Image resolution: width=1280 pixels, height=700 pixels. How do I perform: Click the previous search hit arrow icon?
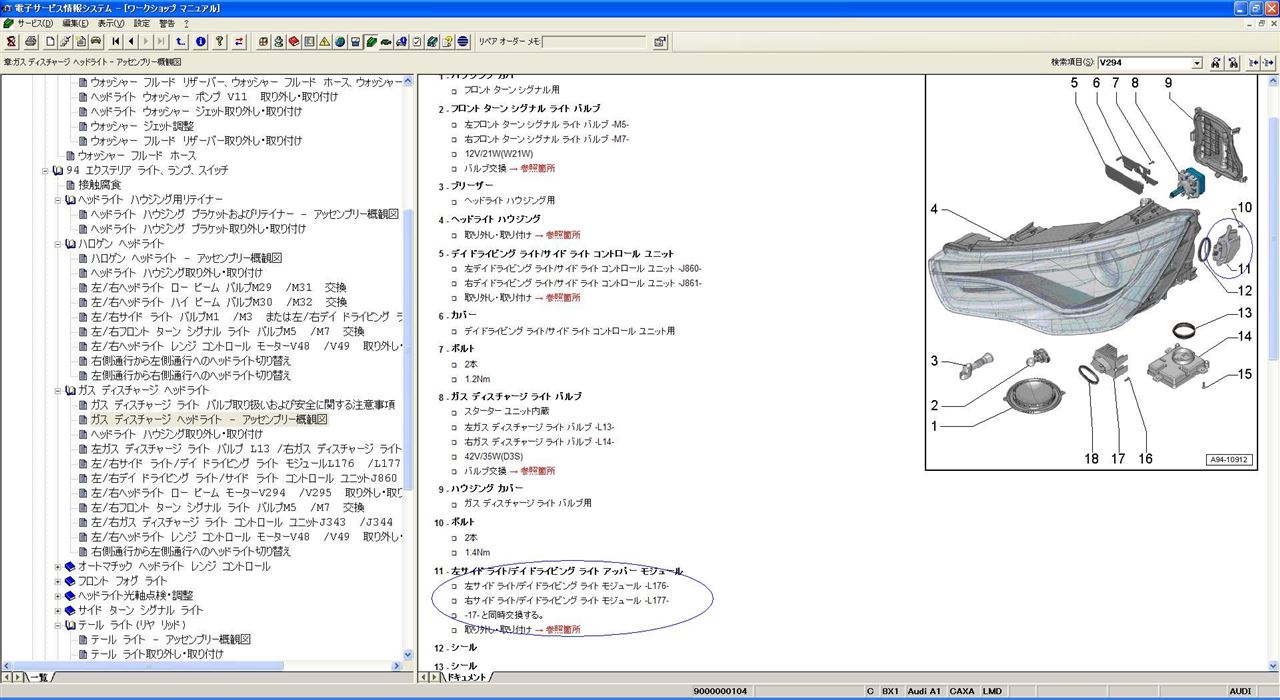pos(1253,62)
